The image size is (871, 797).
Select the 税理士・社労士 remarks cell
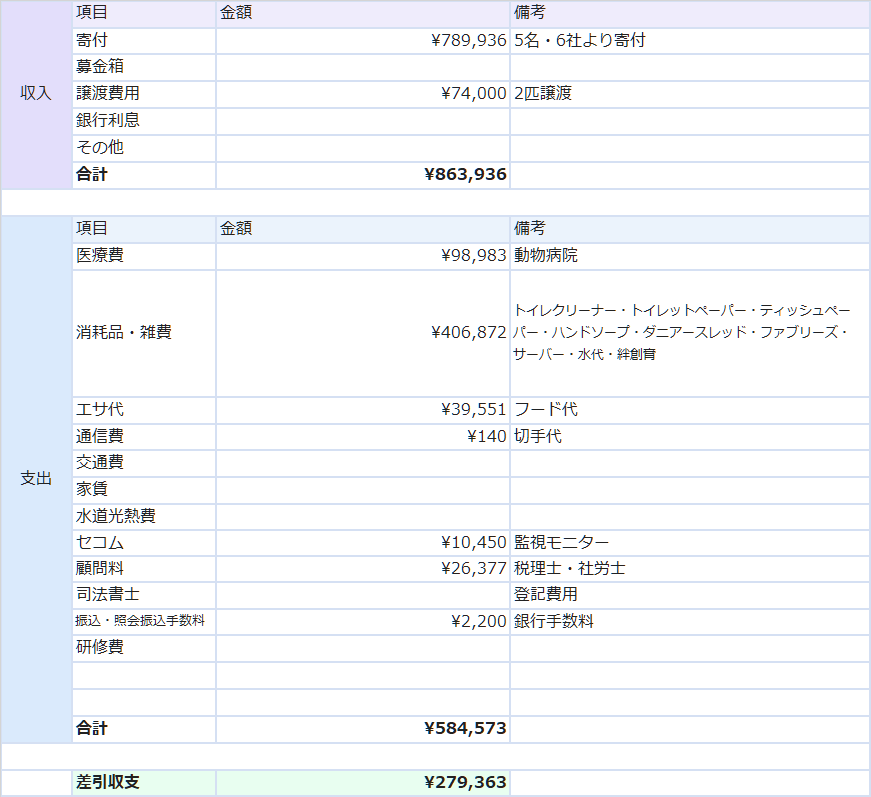point(689,569)
